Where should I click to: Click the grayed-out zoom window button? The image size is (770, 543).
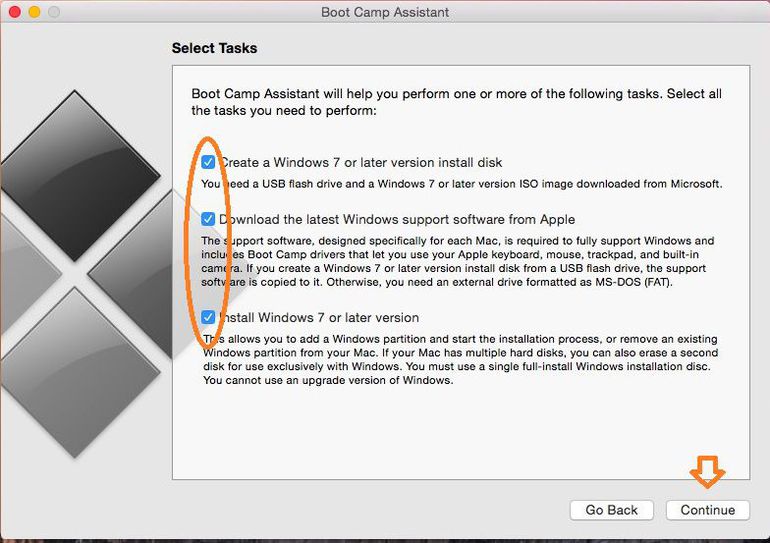pyautogui.click(x=54, y=12)
